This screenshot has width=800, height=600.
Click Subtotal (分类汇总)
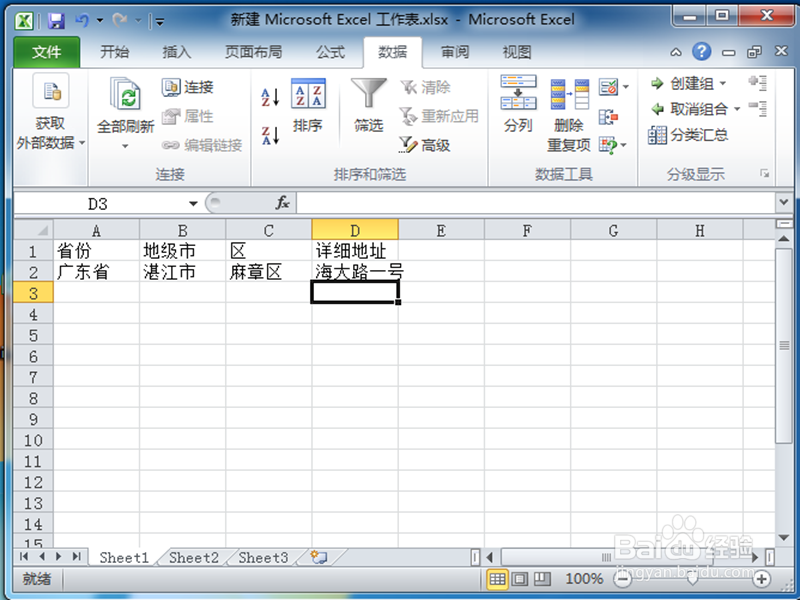coord(688,135)
